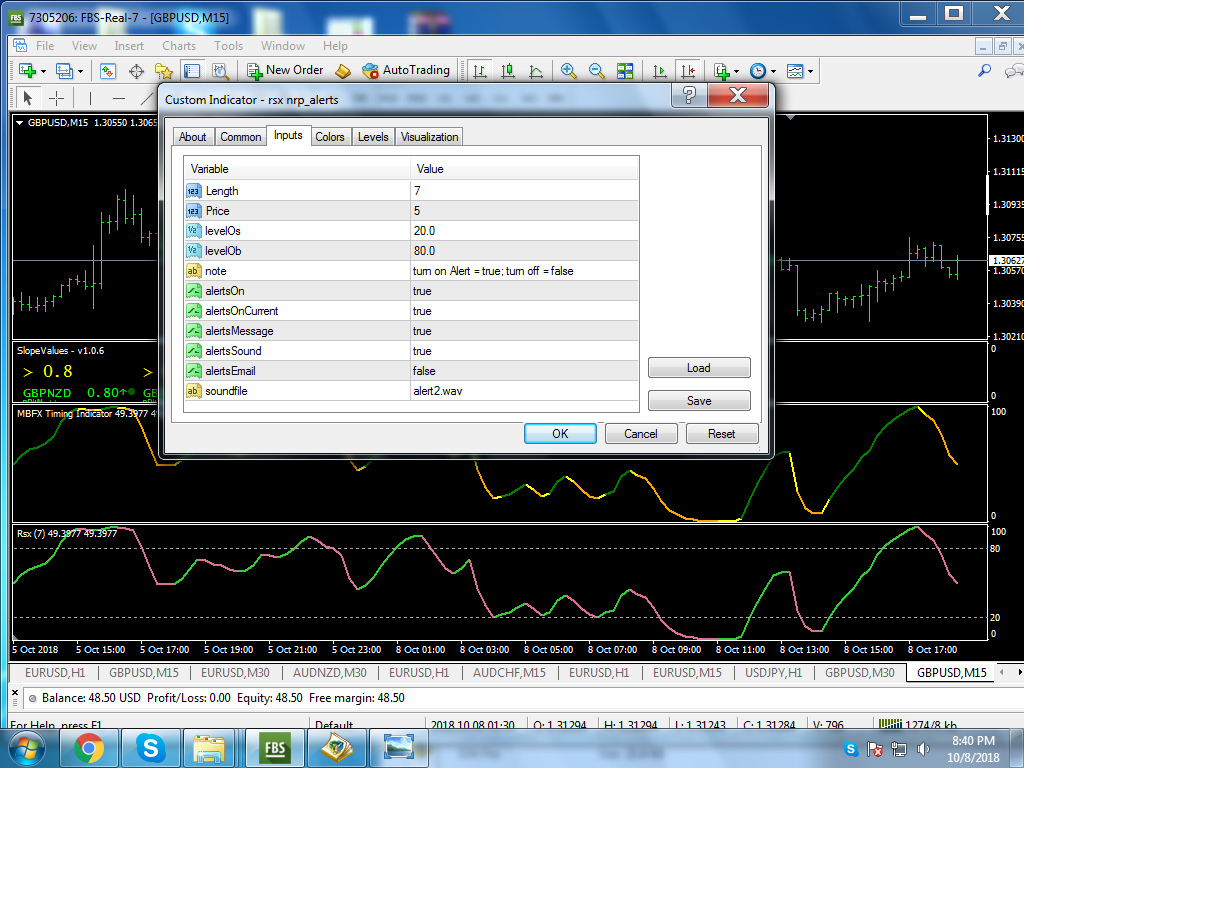Click the Tile Windows icon
The image size is (1228, 920).
pyautogui.click(x=625, y=71)
